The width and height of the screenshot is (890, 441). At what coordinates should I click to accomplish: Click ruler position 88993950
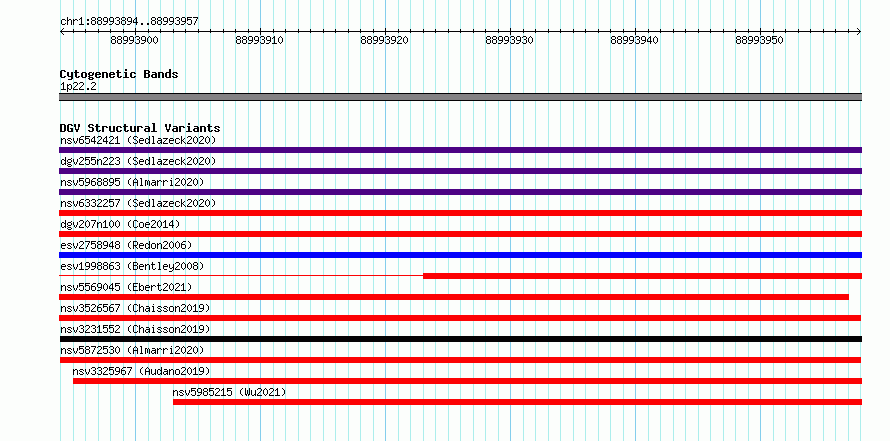[x=759, y=40]
